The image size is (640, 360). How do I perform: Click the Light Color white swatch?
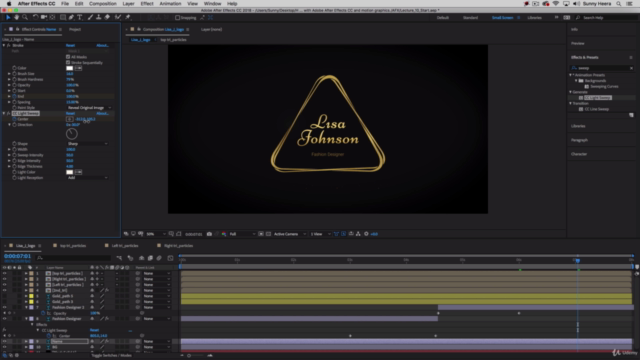(x=69, y=172)
